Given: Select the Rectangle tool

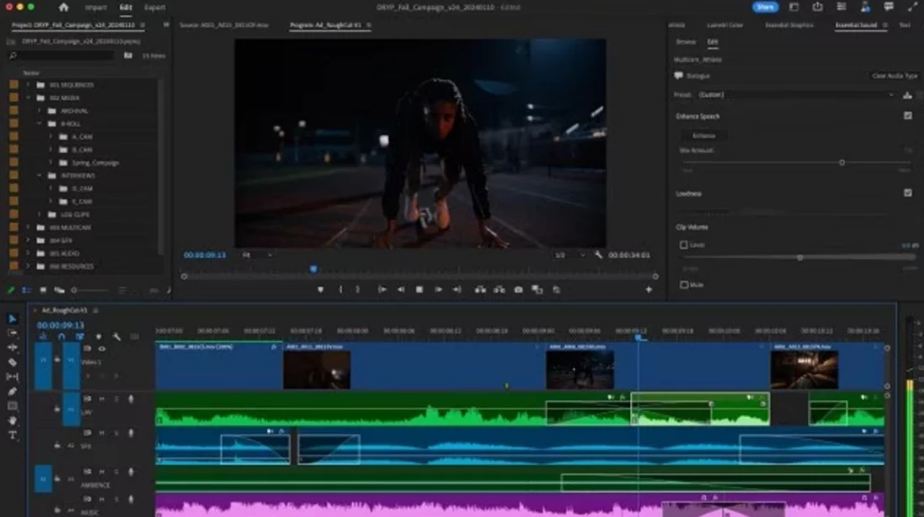Looking at the screenshot, I should [12, 406].
